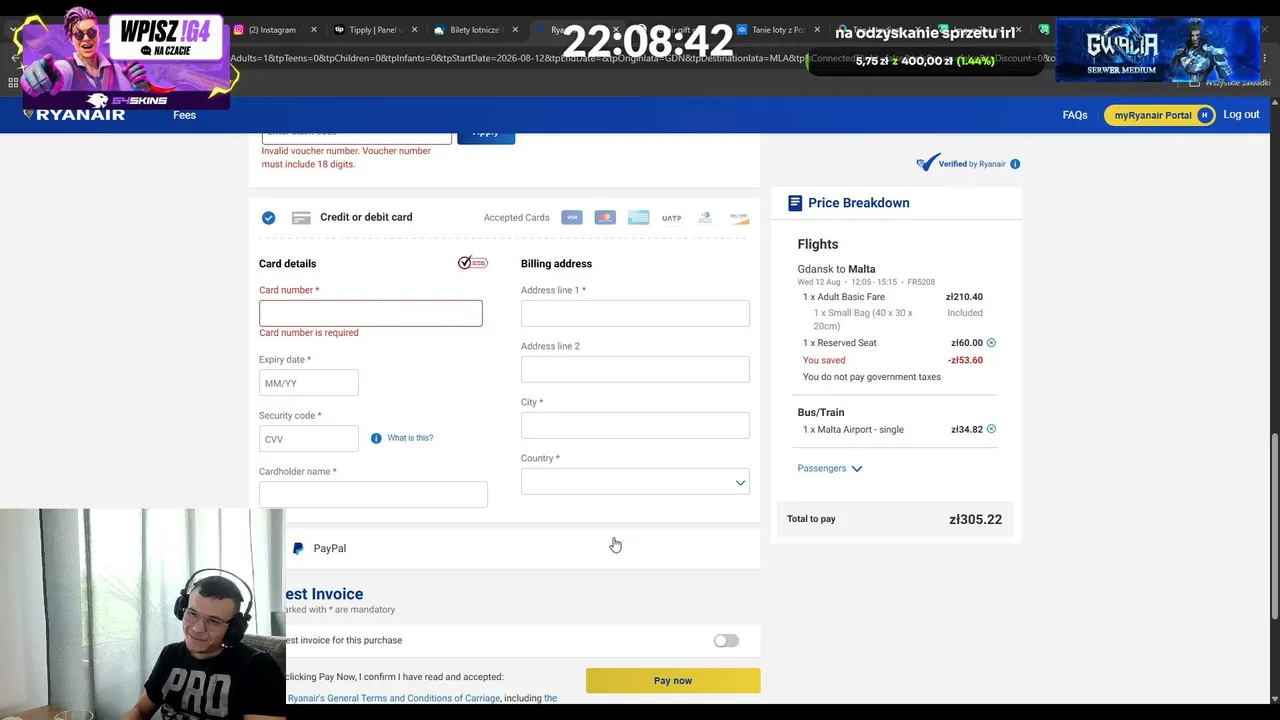
Task: Click the Expiry date MM/YY field
Action: (x=308, y=383)
